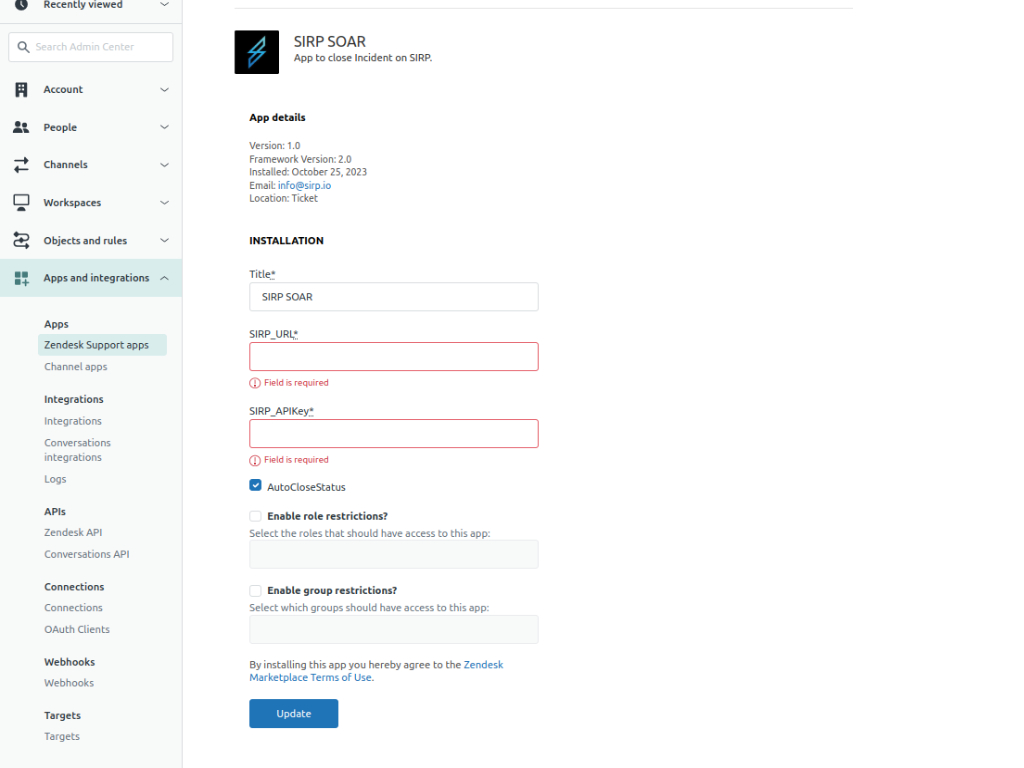
Task: Click the SIRP SOAR app logo
Action: (256, 52)
